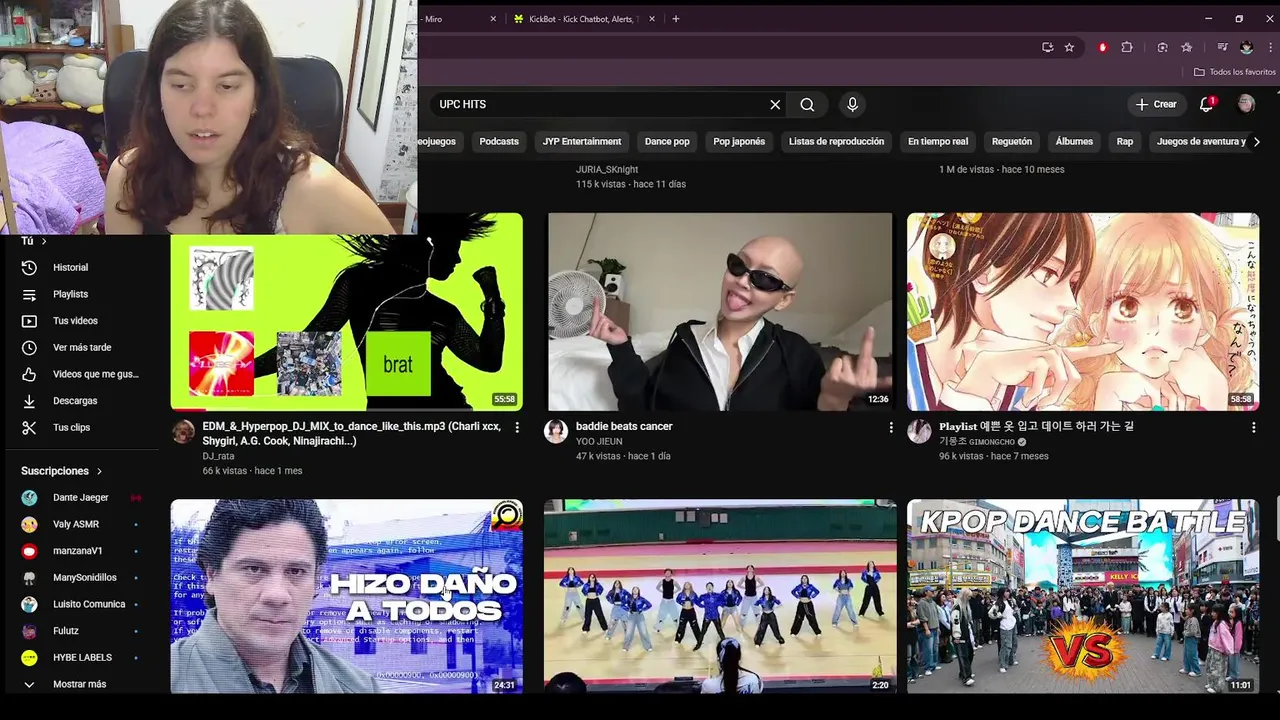Select Listas de reproducción chip

(x=836, y=142)
